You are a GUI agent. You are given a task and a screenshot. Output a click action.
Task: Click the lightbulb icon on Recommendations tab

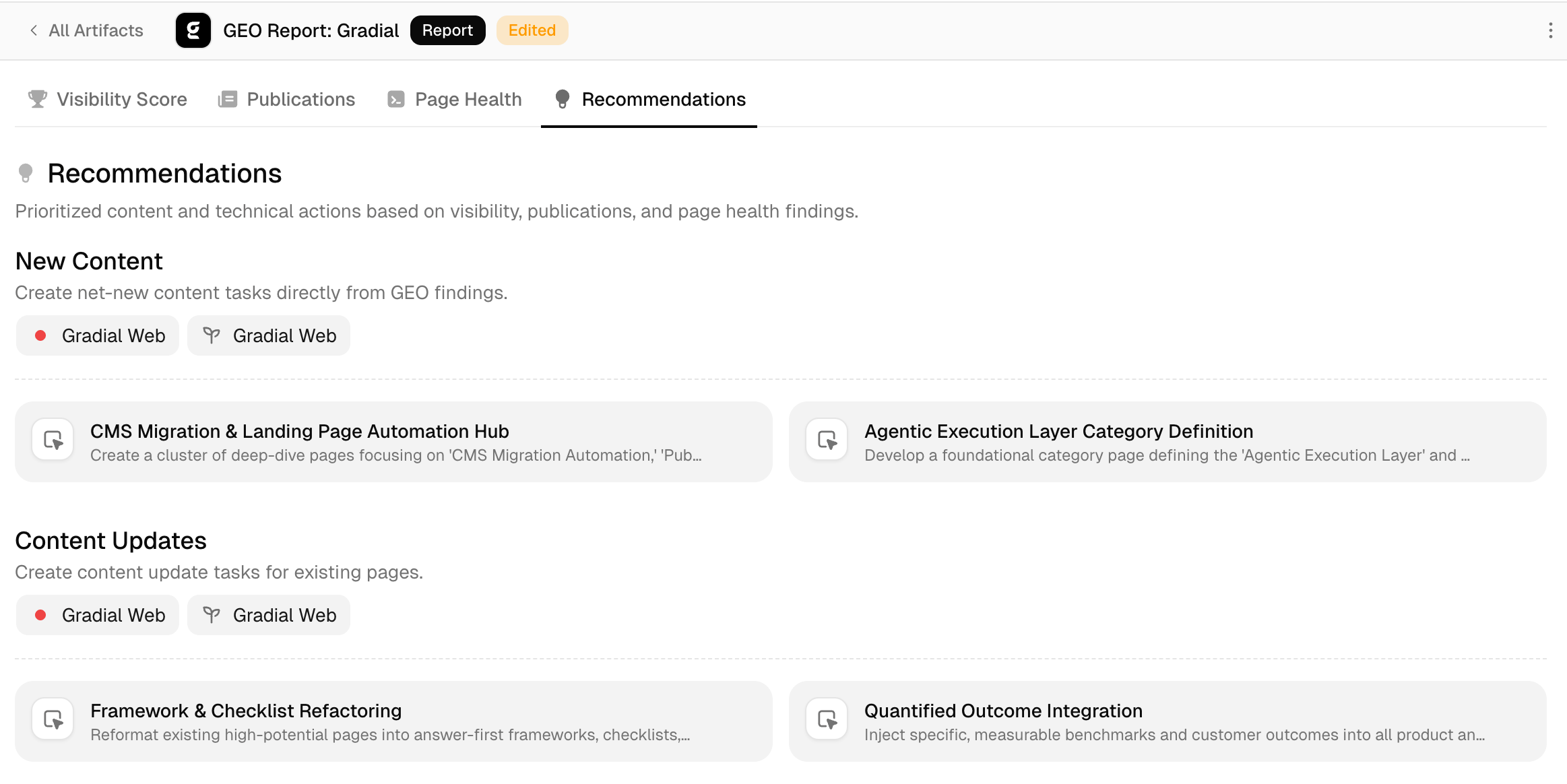point(563,99)
